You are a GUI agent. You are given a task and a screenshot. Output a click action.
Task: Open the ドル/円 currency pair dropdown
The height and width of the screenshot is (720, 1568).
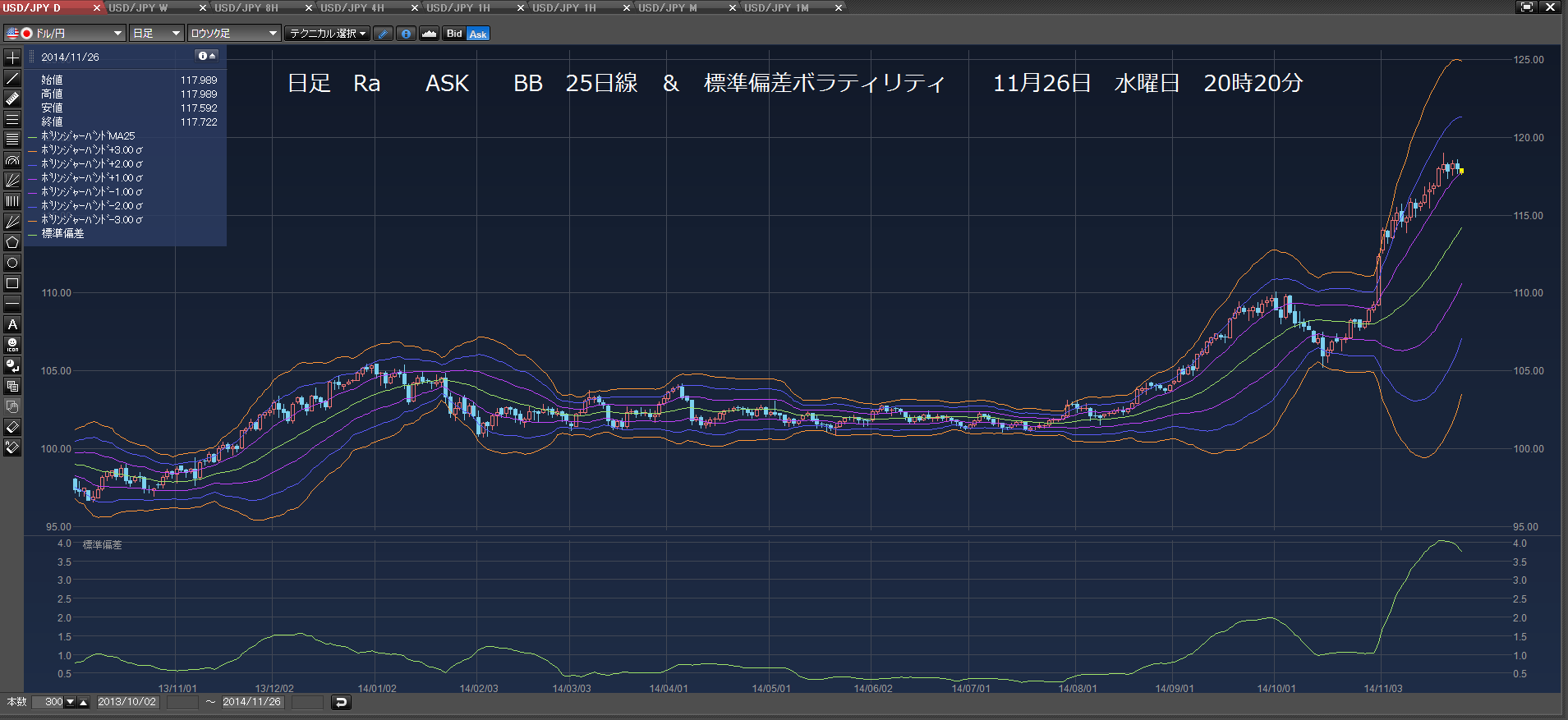click(64, 34)
